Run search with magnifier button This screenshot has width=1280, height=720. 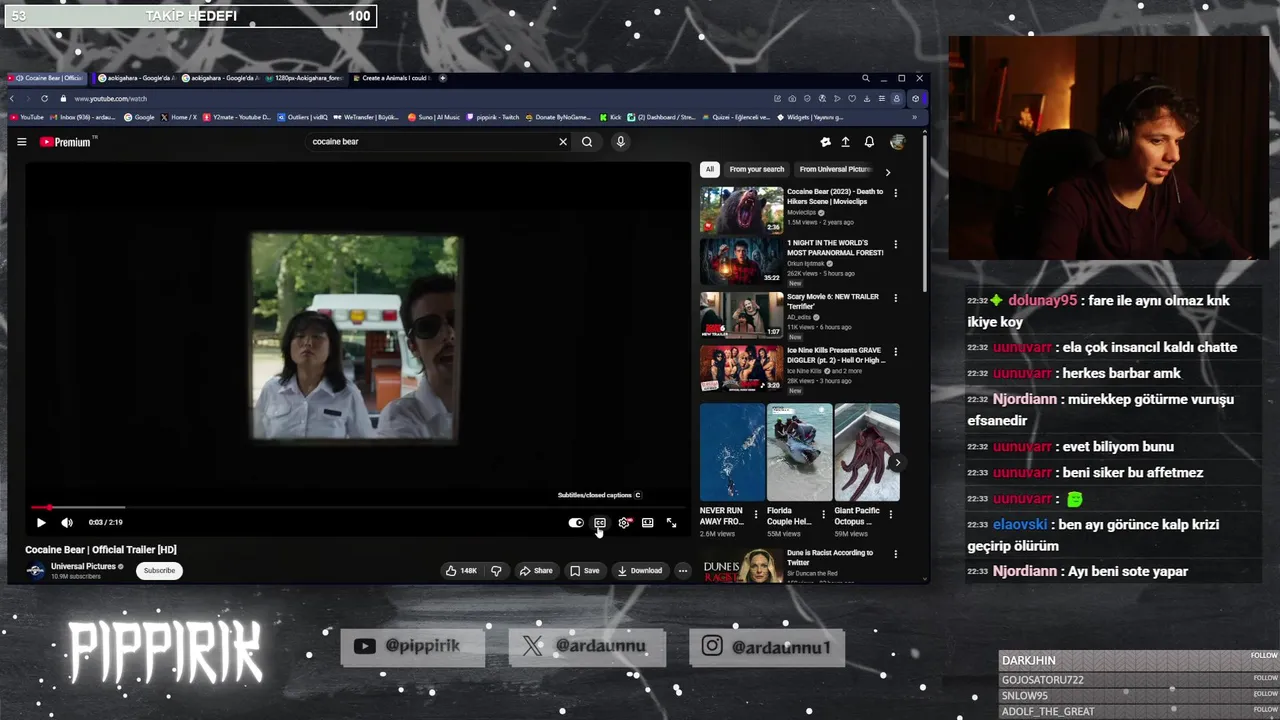point(587,142)
